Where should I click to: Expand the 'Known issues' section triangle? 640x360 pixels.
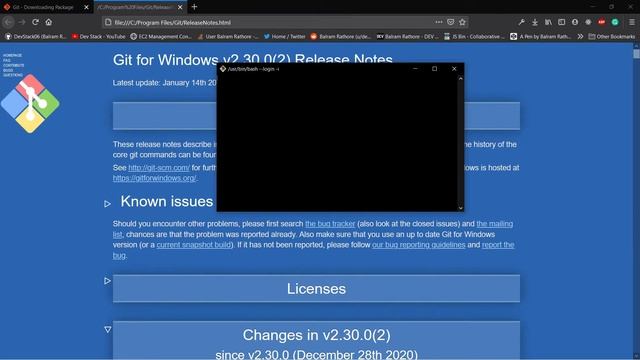pyautogui.click(x=107, y=203)
